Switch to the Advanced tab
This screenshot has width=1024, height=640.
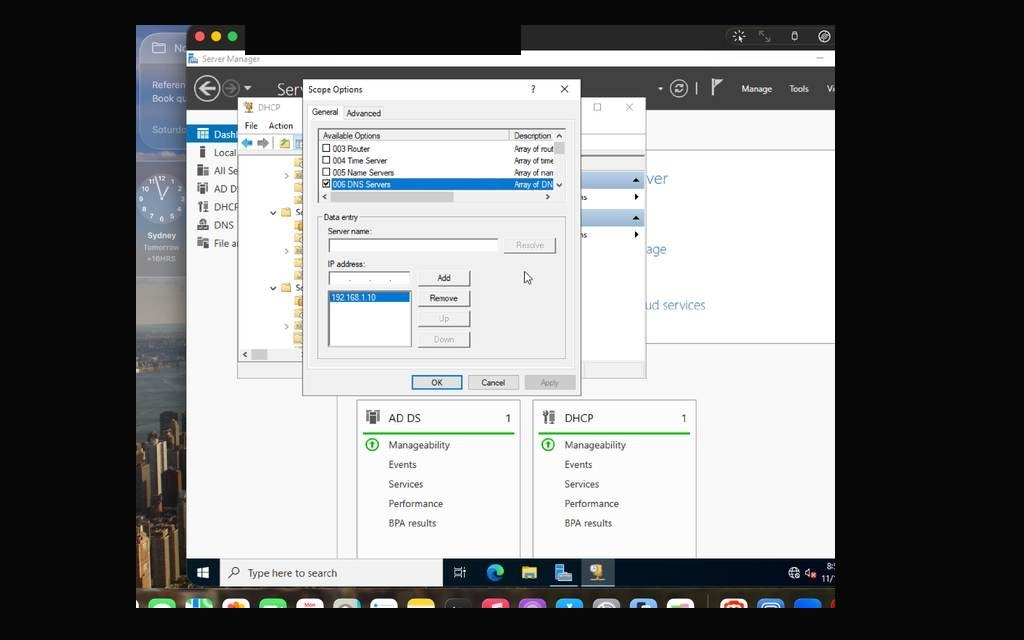[x=364, y=113]
